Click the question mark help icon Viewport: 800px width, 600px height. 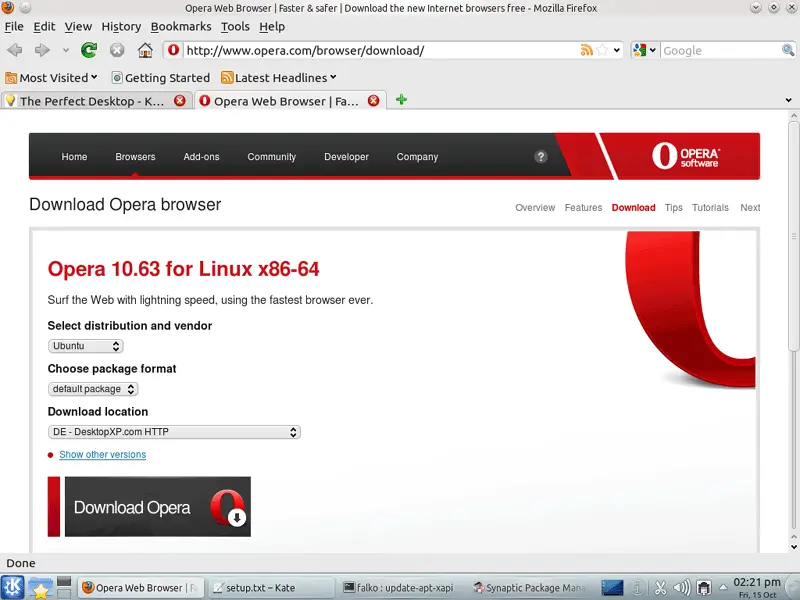(541, 157)
